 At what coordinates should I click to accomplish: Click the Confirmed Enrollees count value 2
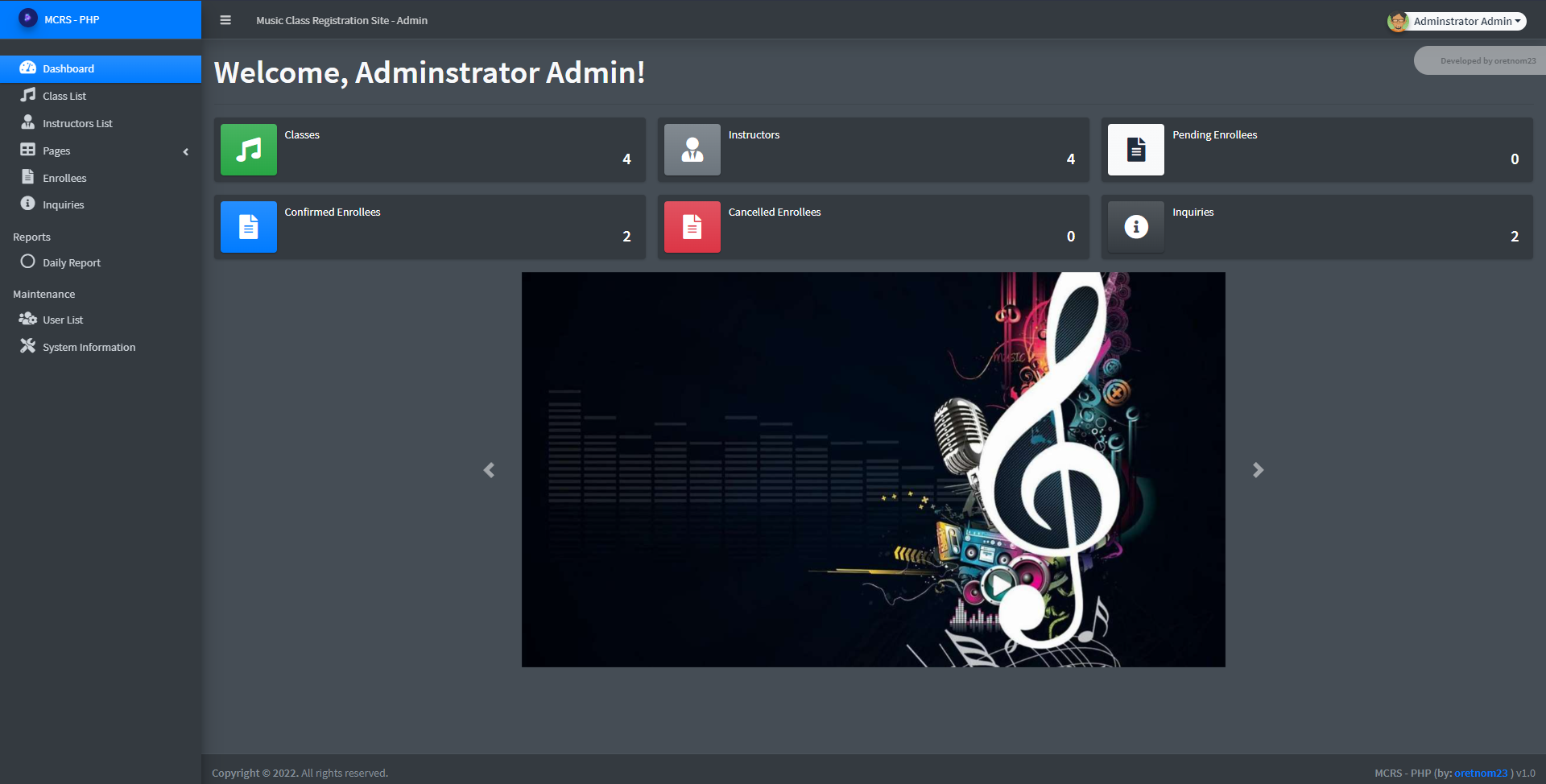coord(626,236)
